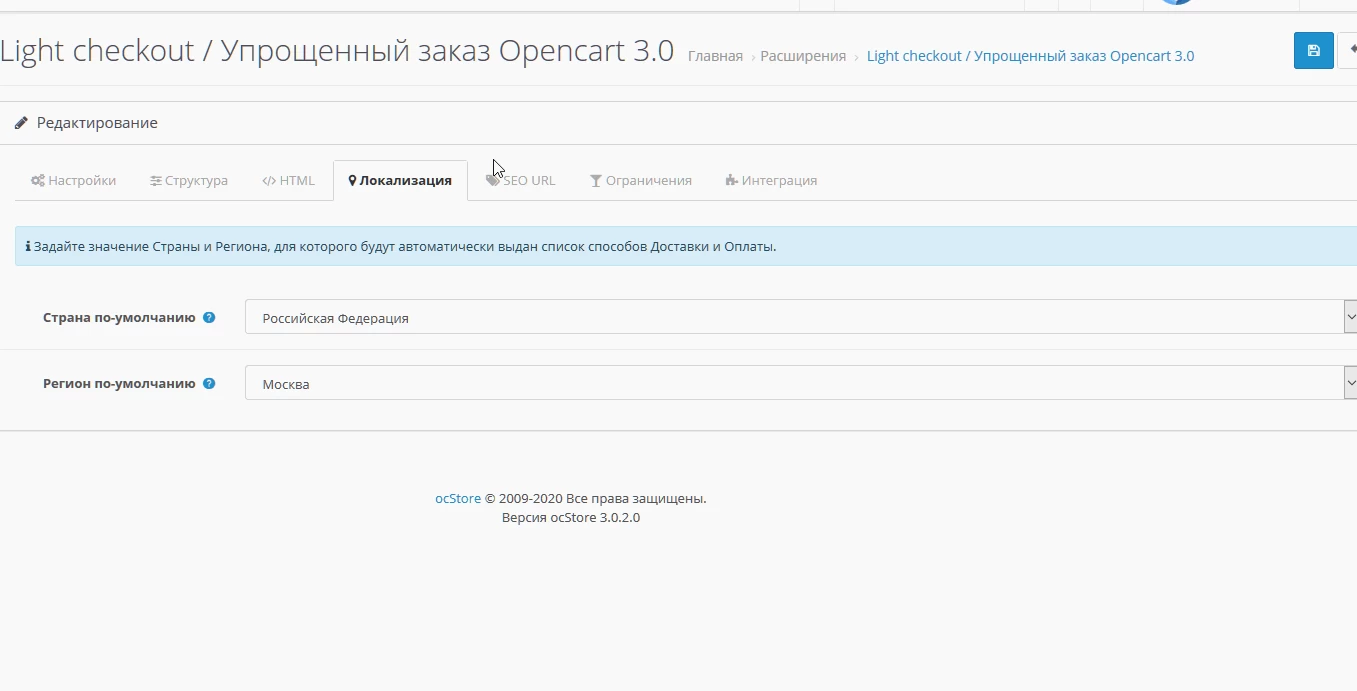Select the Локализация tab
This screenshot has width=1357, height=691.
tap(400, 181)
